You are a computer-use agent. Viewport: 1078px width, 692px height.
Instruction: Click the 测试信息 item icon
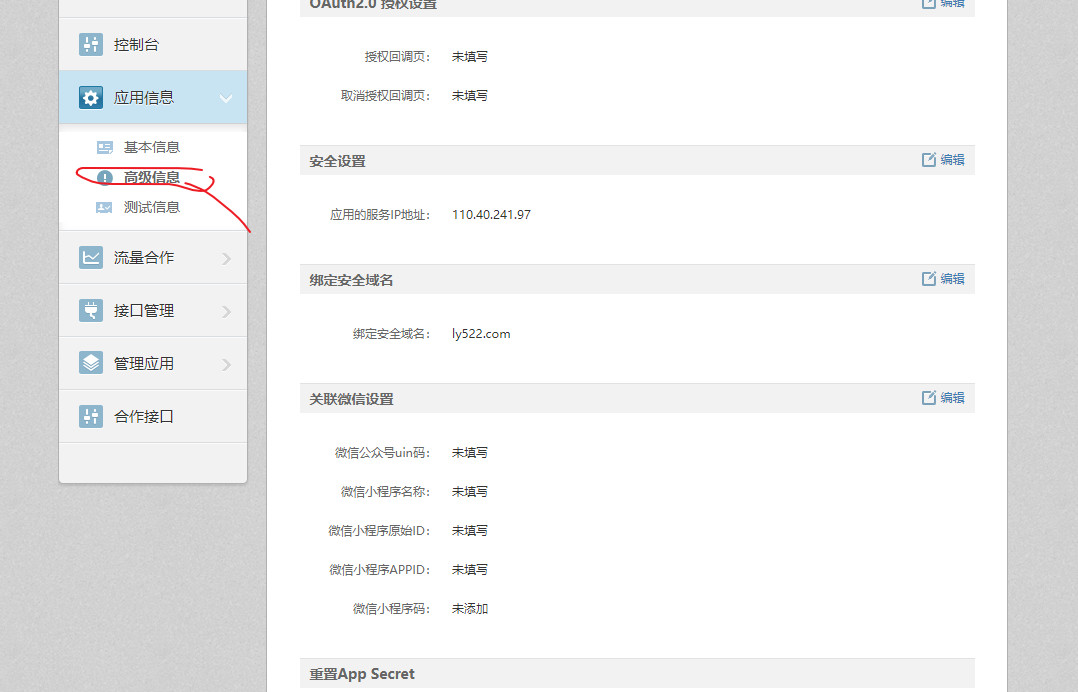coord(104,207)
